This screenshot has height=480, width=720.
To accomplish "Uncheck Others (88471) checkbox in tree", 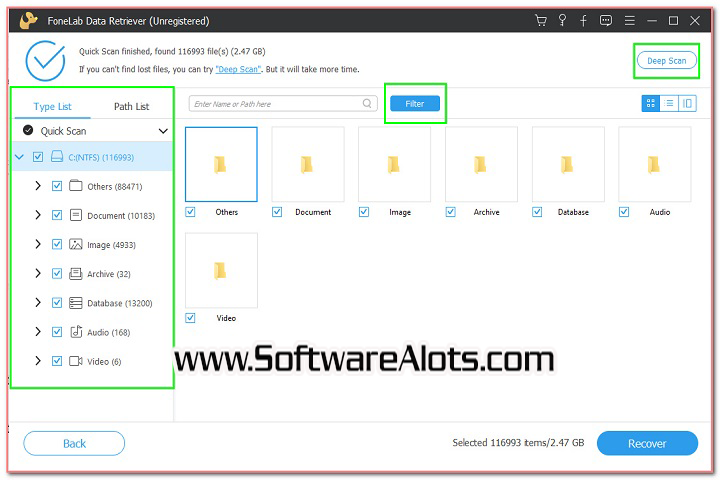I will [57, 186].
